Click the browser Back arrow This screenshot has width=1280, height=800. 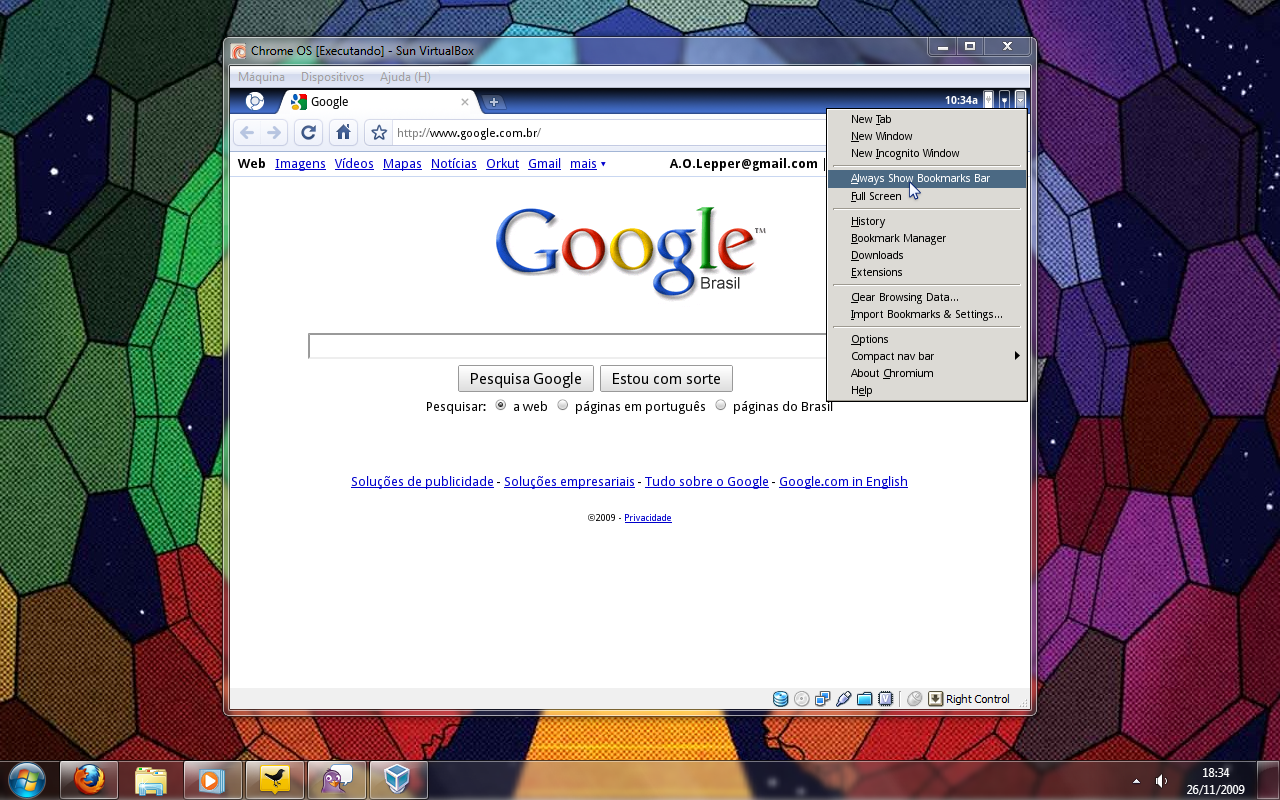coord(247,132)
